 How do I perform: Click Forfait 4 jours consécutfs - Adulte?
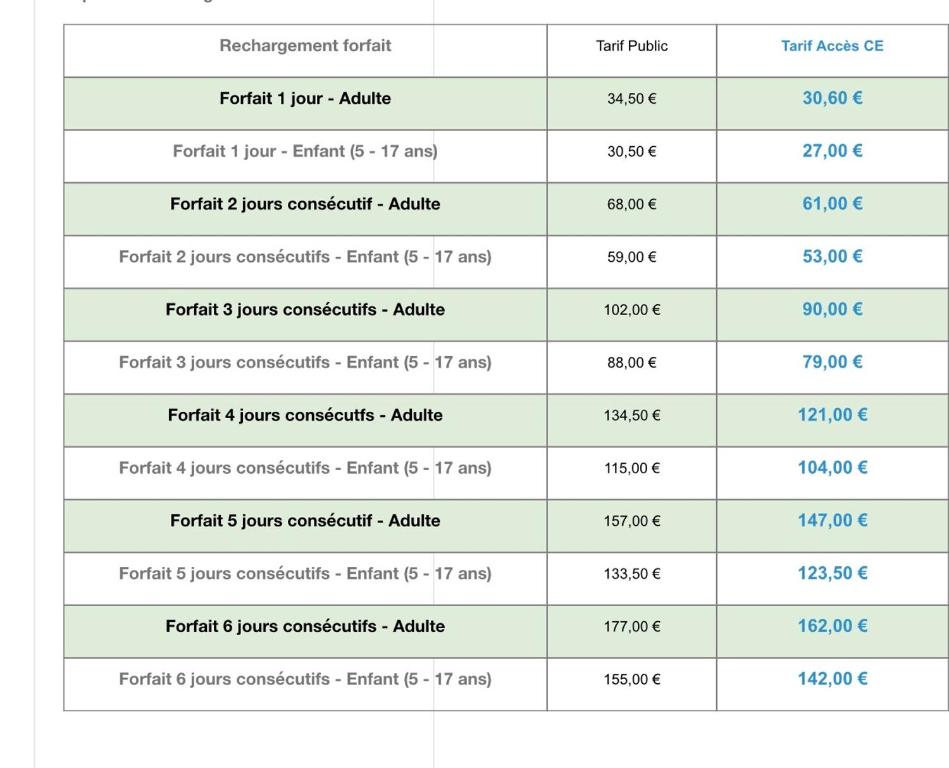[x=305, y=415]
